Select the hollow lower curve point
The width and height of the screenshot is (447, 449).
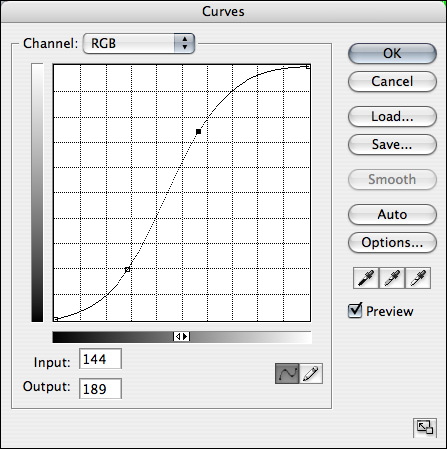[x=127, y=269]
